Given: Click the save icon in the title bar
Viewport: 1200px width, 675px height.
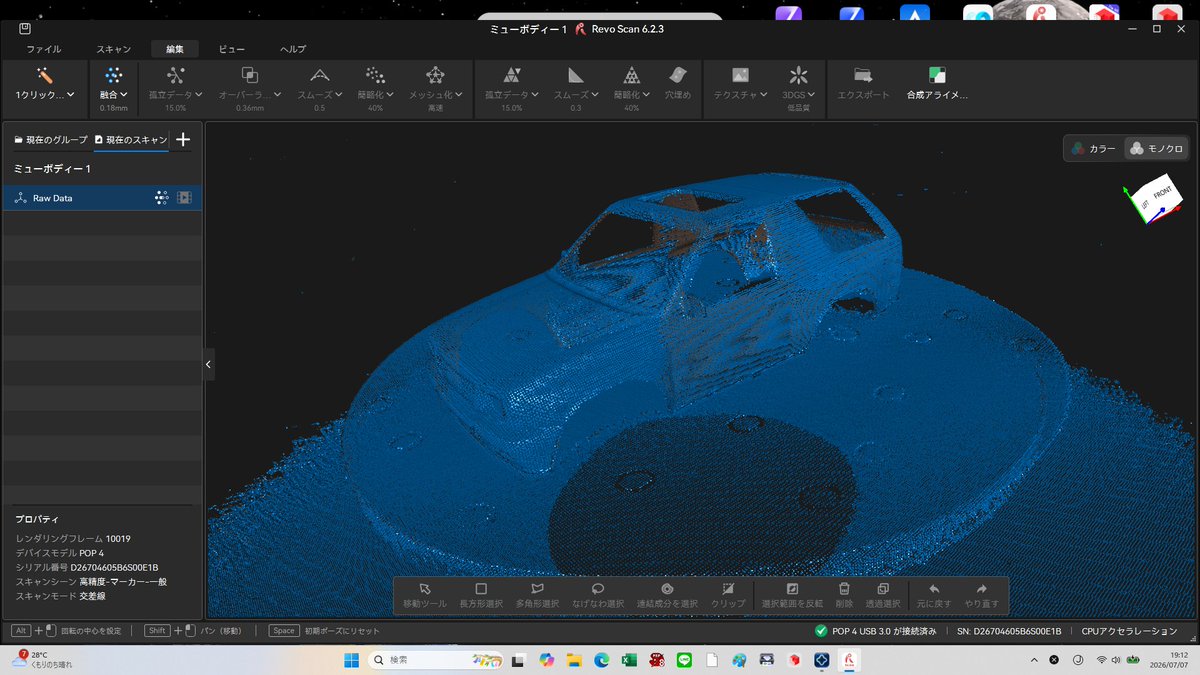Looking at the screenshot, I should tap(25, 29).
